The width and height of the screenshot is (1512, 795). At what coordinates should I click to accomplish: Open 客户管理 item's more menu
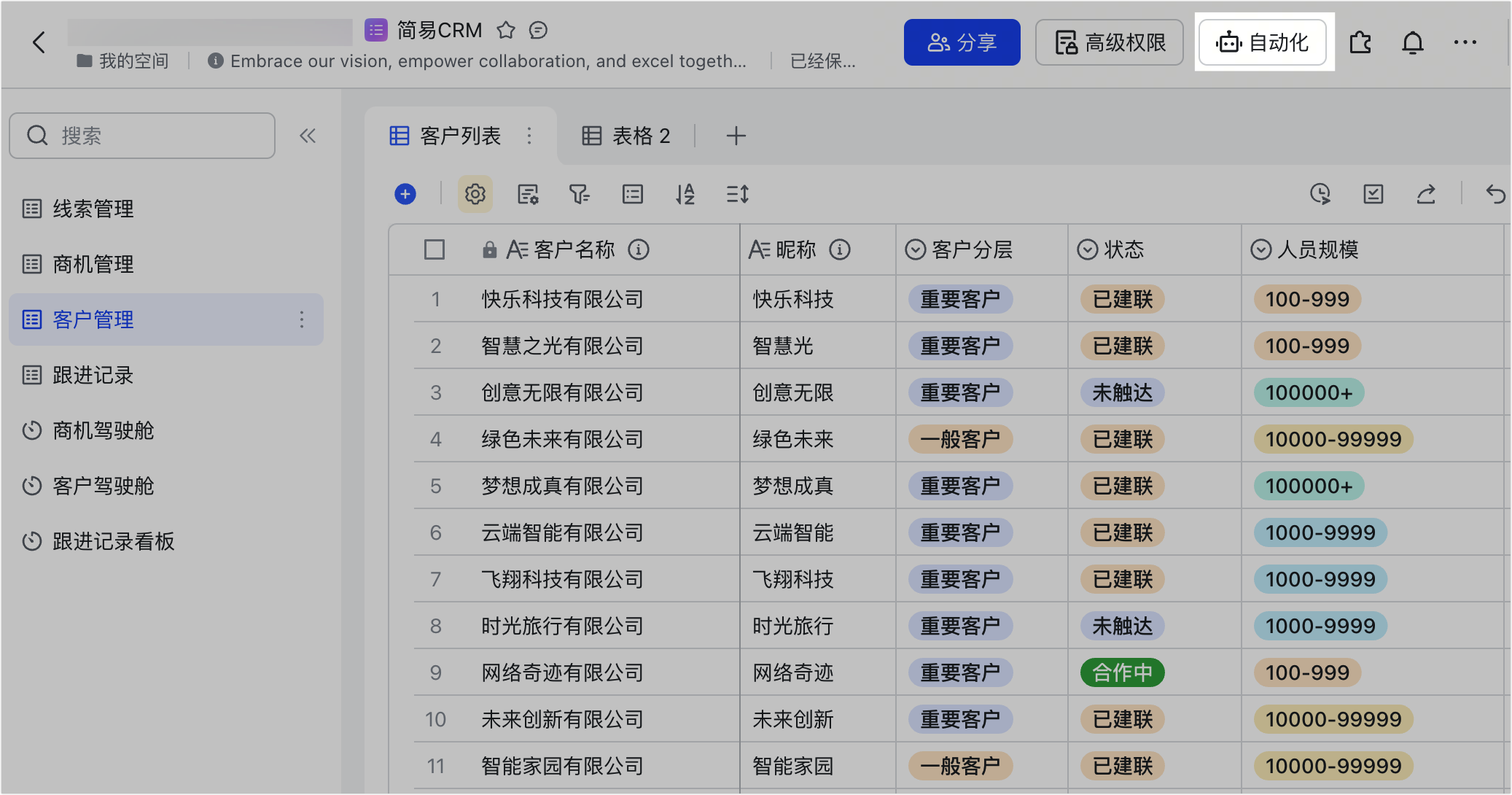[x=302, y=319]
